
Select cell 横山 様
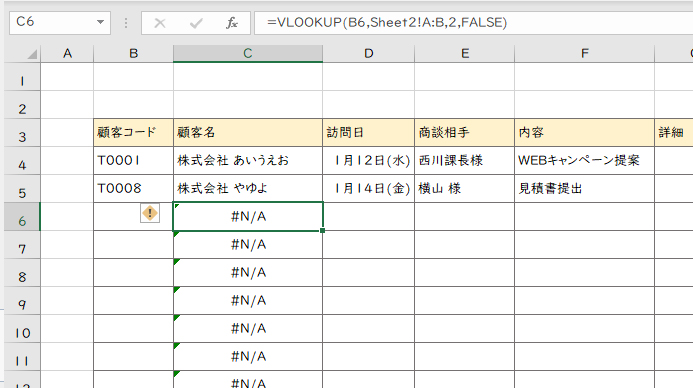[x=465, y=189]
